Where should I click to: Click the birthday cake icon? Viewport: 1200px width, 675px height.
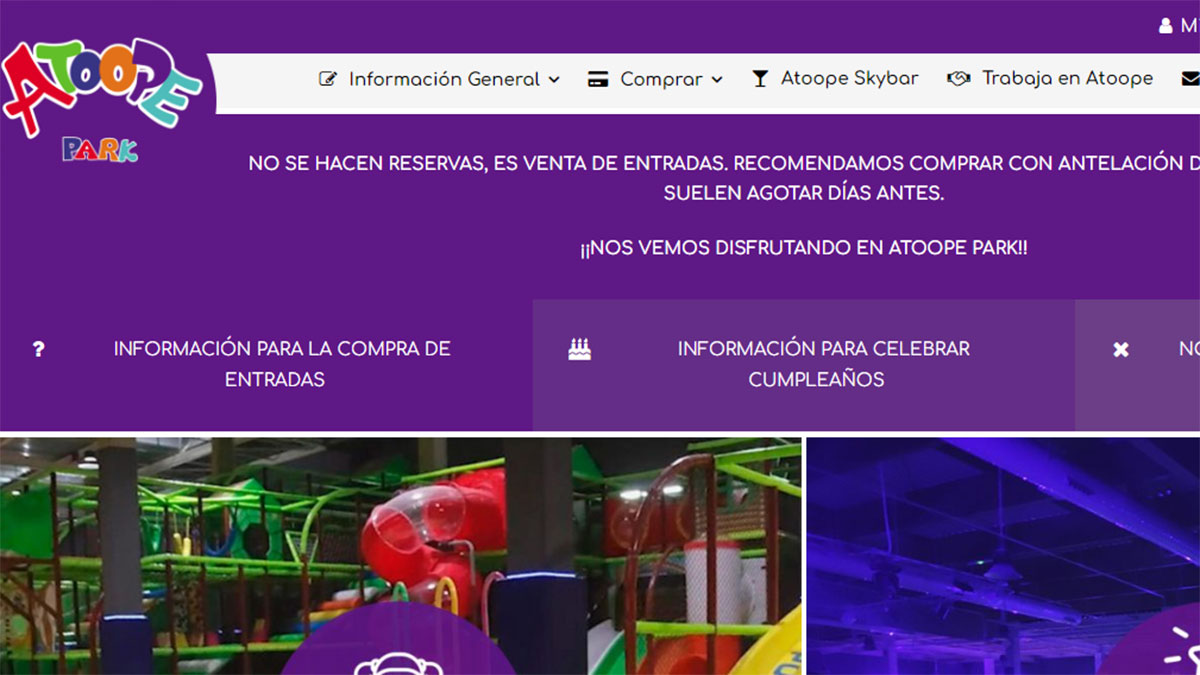(579, 349)
